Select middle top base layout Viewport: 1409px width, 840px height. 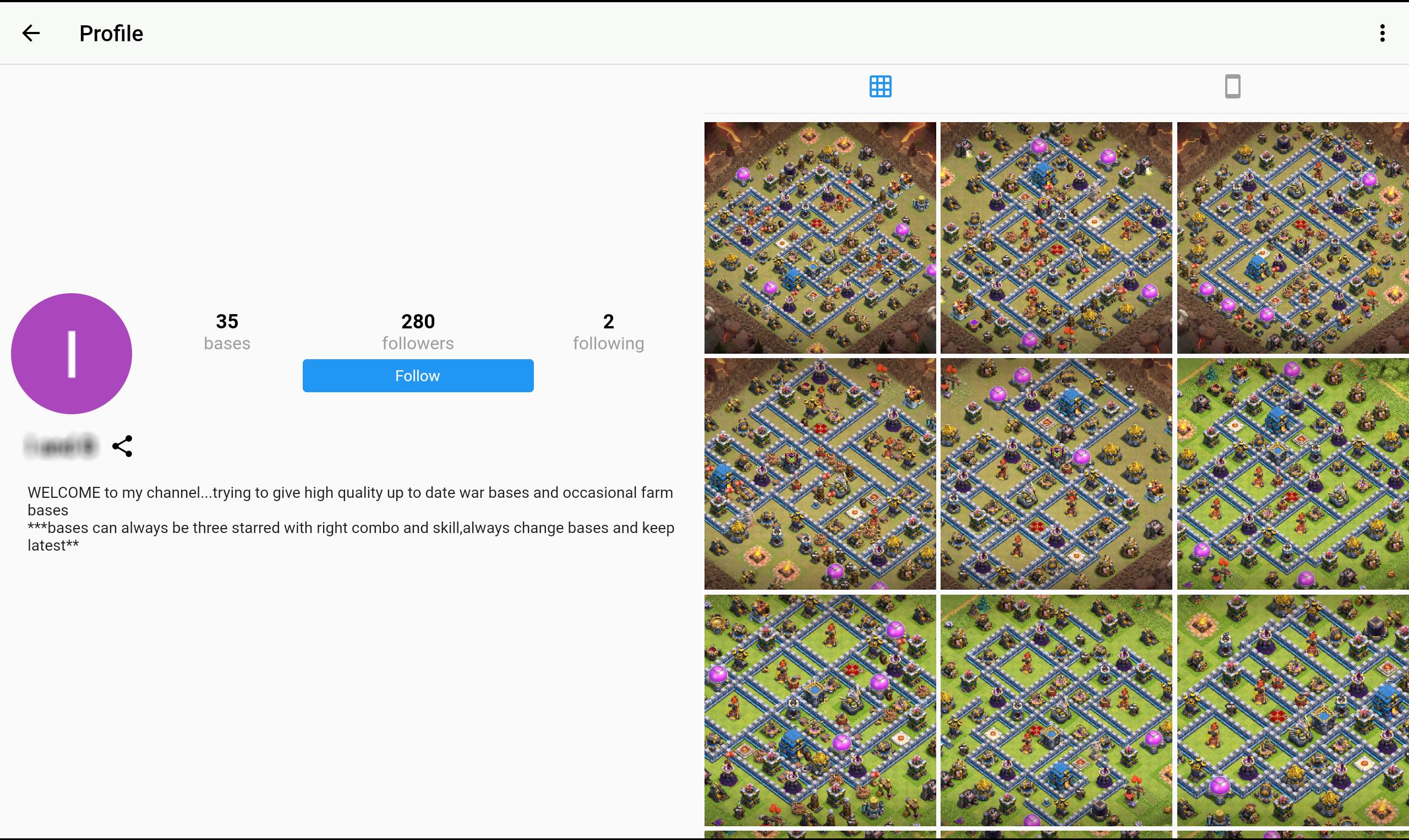[1056, 237]
